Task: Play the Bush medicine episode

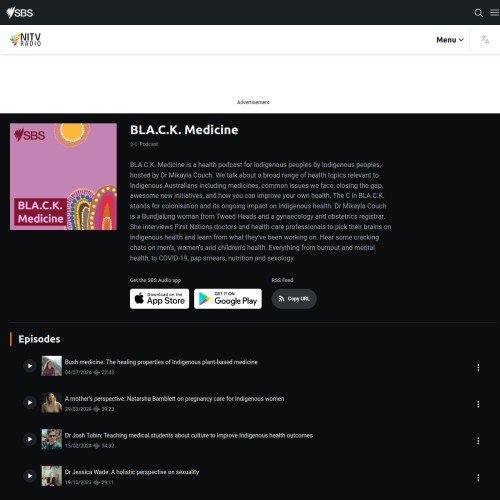Action: click(30, 366)
